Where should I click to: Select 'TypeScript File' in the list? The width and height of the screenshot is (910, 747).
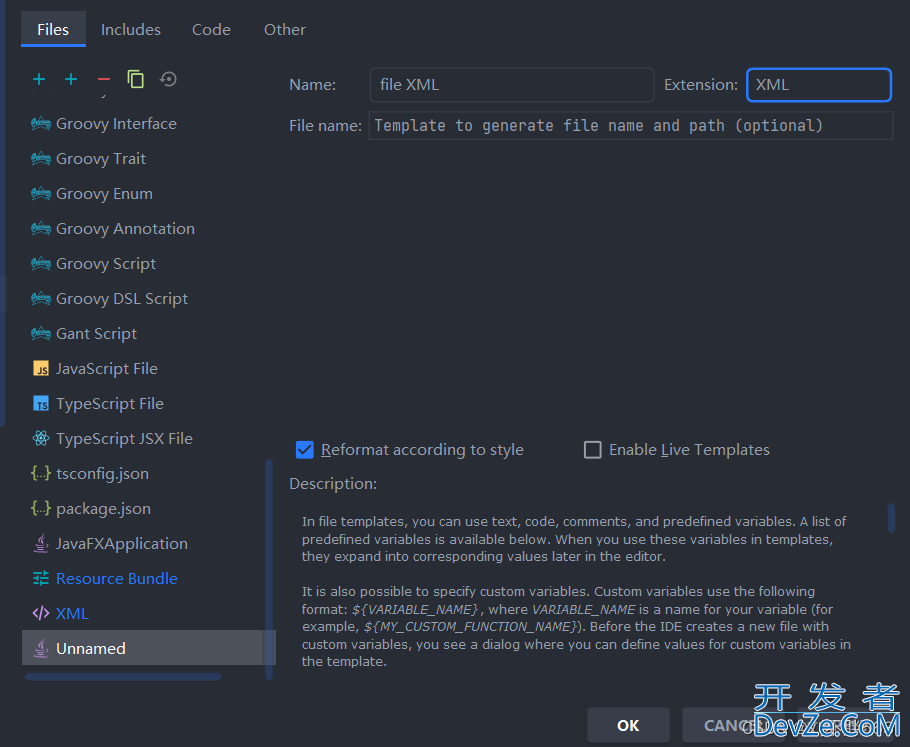pyautogui.click(x=110, y=403)
